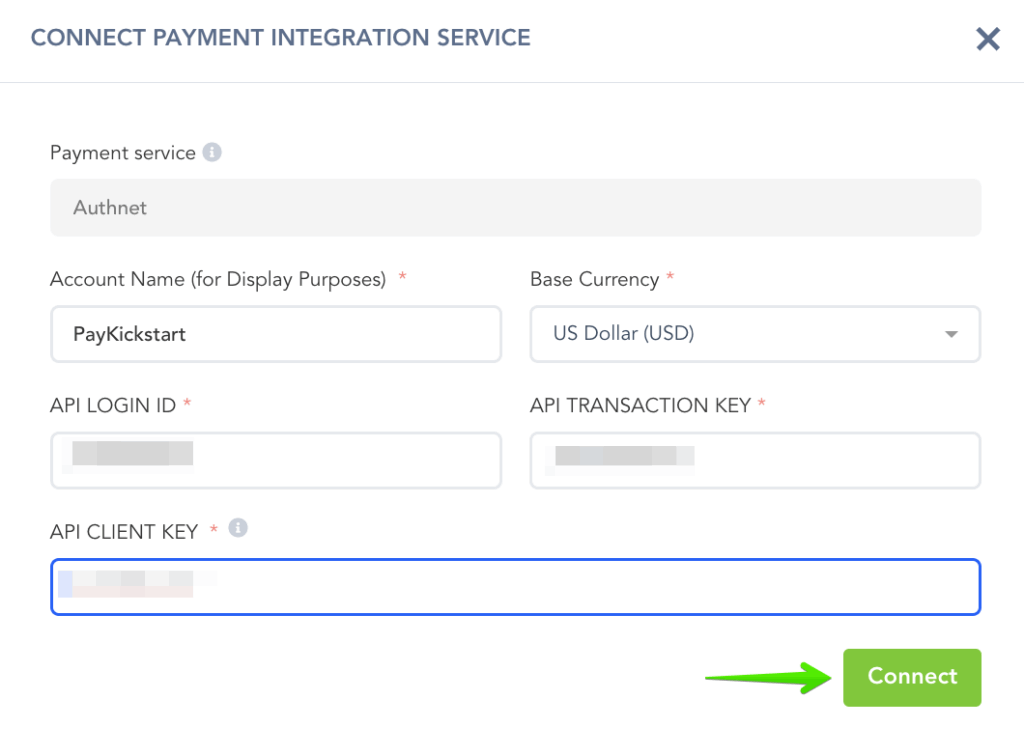Click the API TRANSACTION KEY label

(640, 405)
